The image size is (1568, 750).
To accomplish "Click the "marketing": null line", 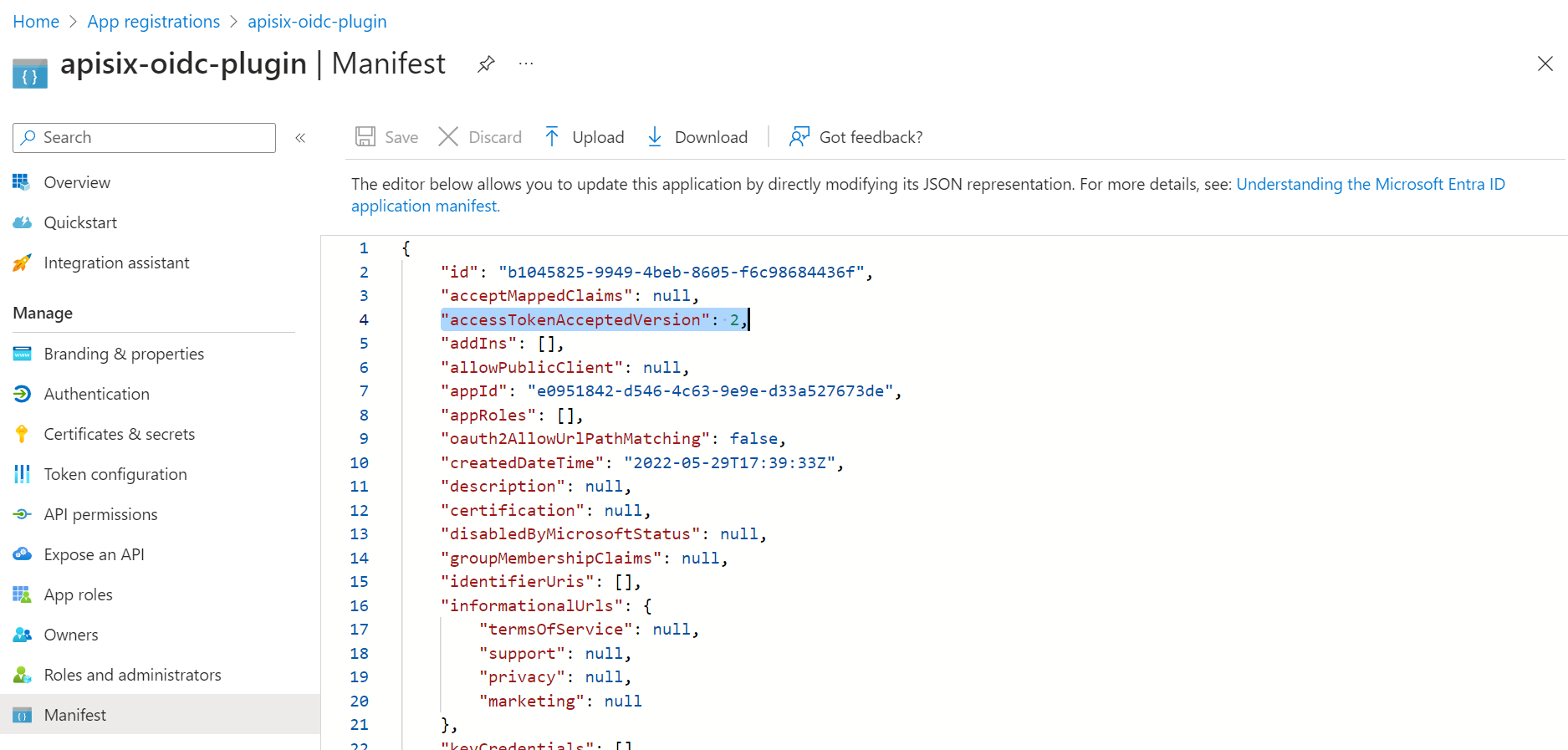I will (560, 701).
